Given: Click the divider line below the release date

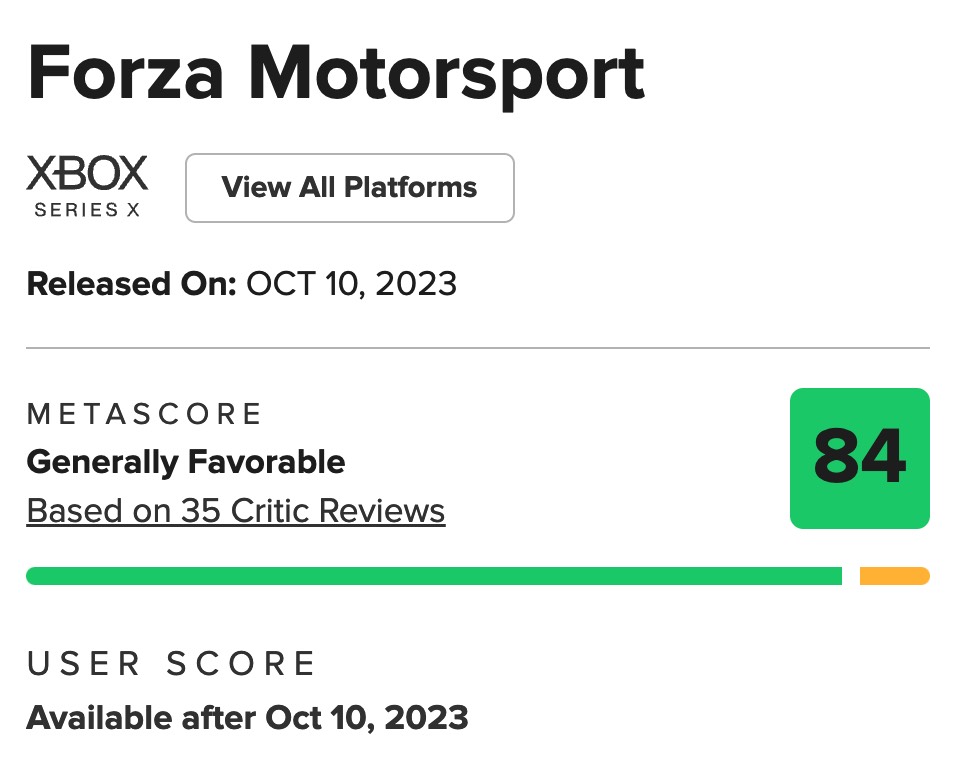Looking at the screenshot, I should coord(478,348).
